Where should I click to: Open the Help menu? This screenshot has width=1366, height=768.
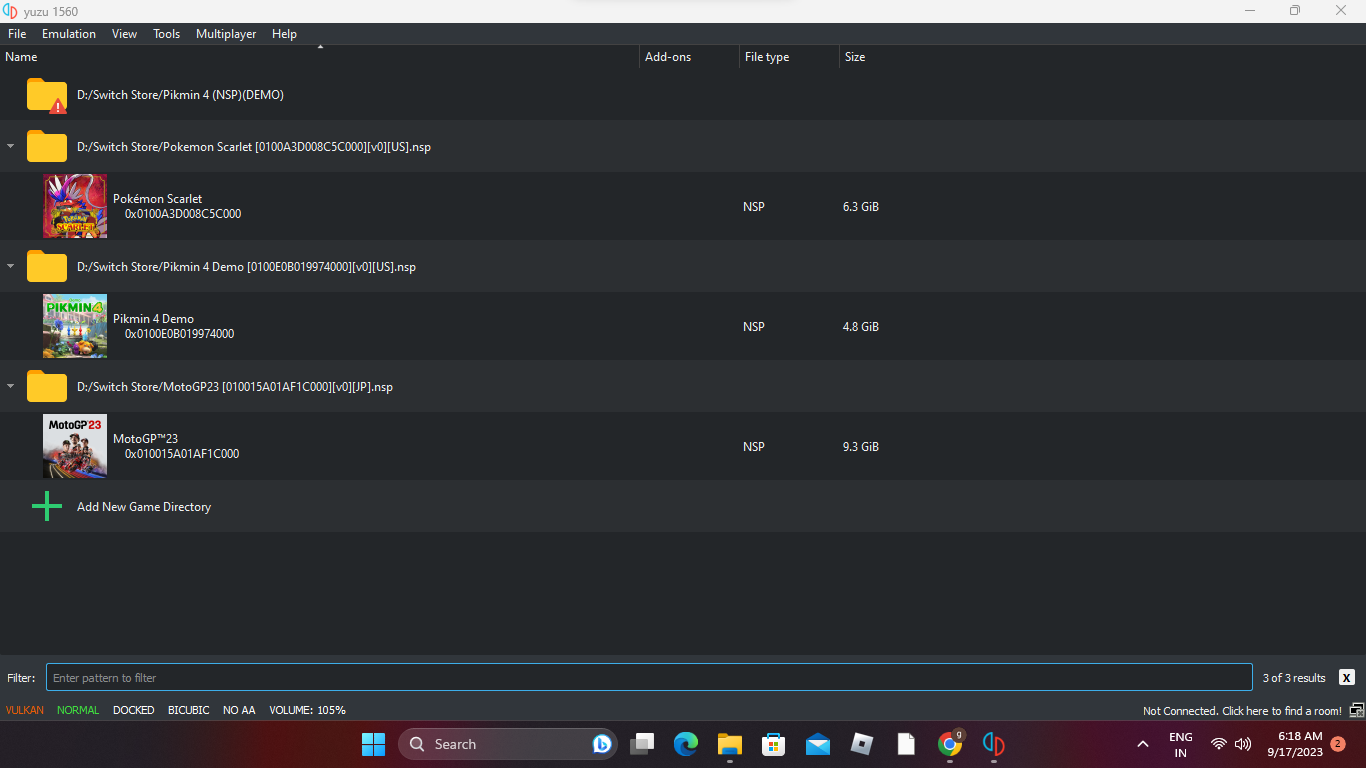pyautogui.click(x=285, y=34)
